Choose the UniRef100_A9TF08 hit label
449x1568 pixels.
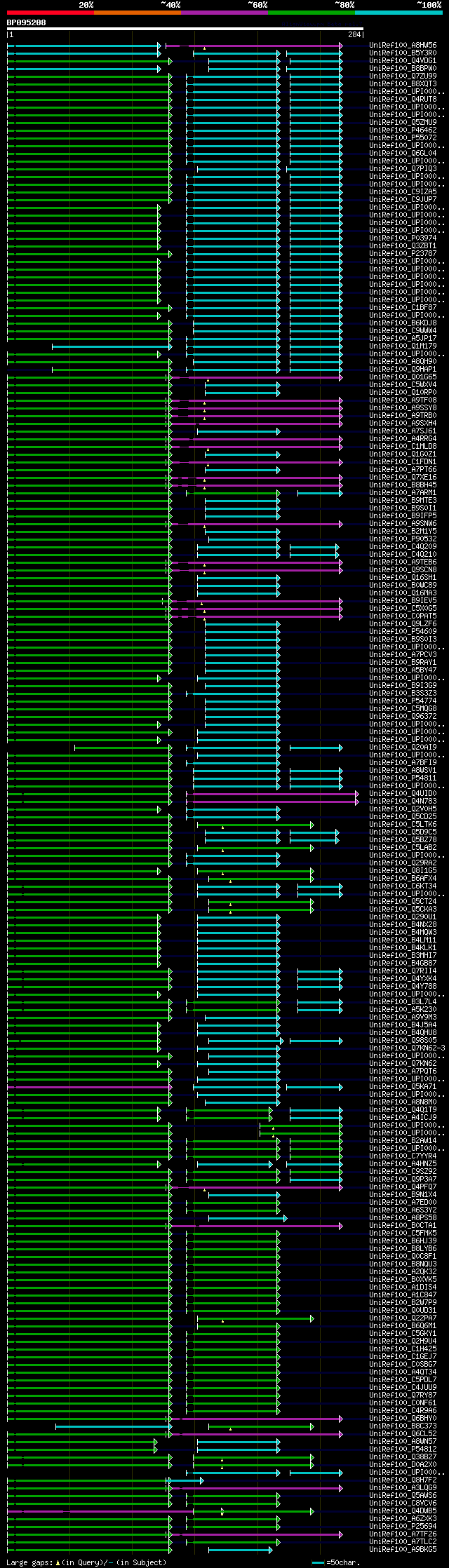tap(403, 400)
